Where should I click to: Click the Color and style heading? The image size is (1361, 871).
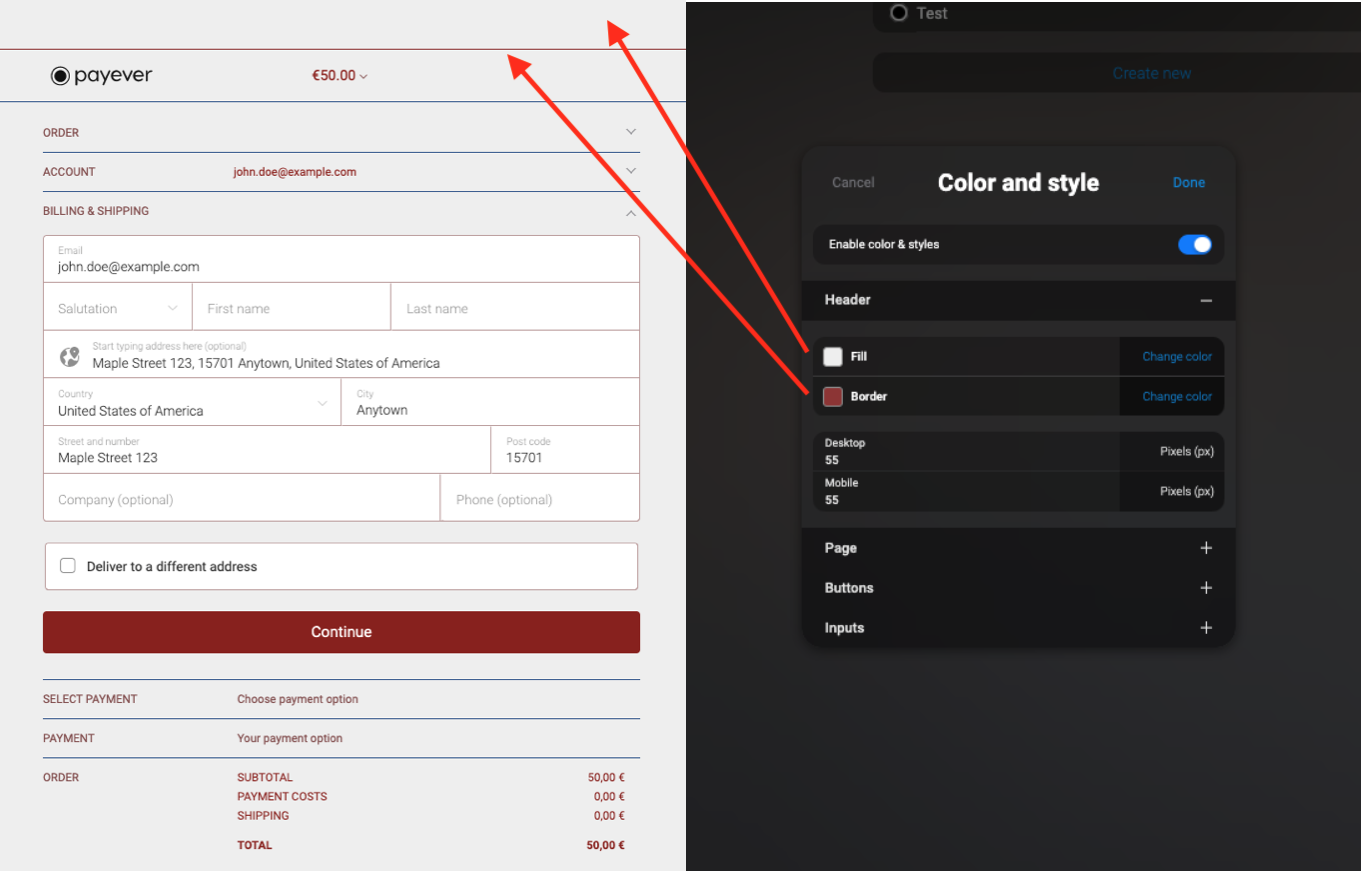[1018, 182]
